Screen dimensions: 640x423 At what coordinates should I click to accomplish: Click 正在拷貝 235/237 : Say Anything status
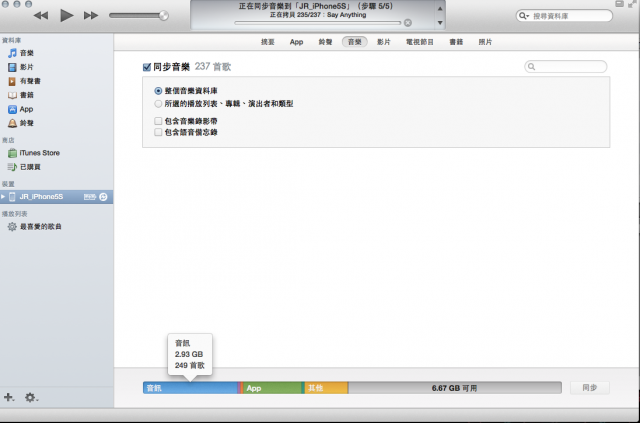(x=318, y=15)
